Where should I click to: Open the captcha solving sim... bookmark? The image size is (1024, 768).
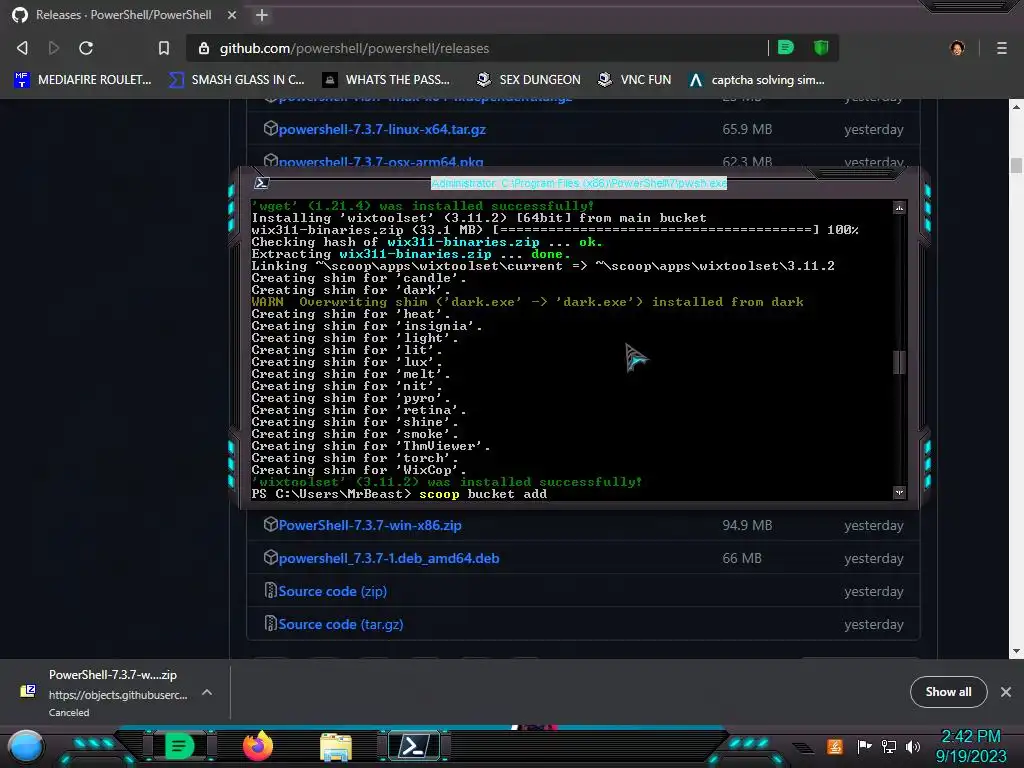point(757,80)
